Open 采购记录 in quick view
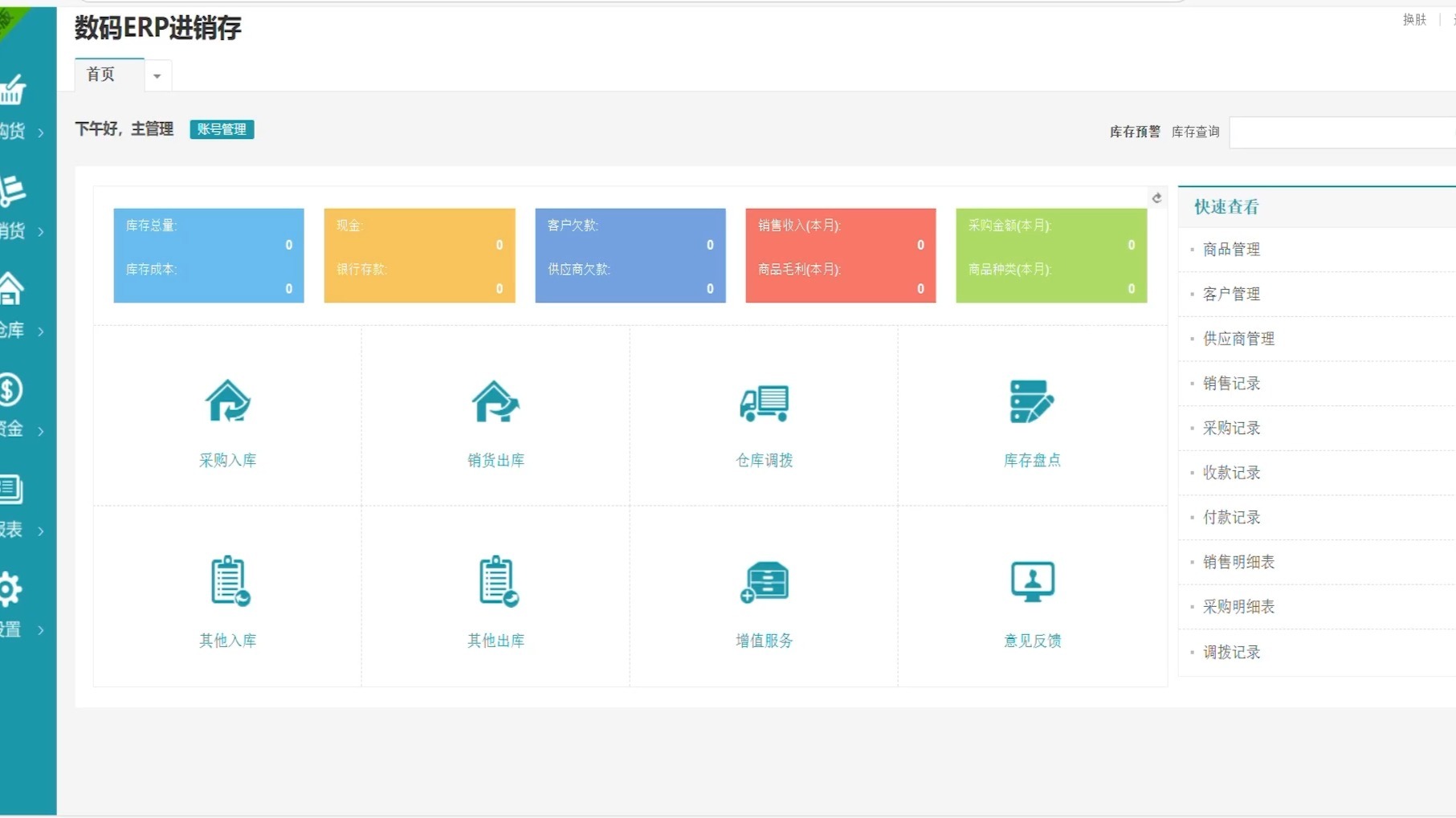1456x818 pixels. tap(1231, 428)
